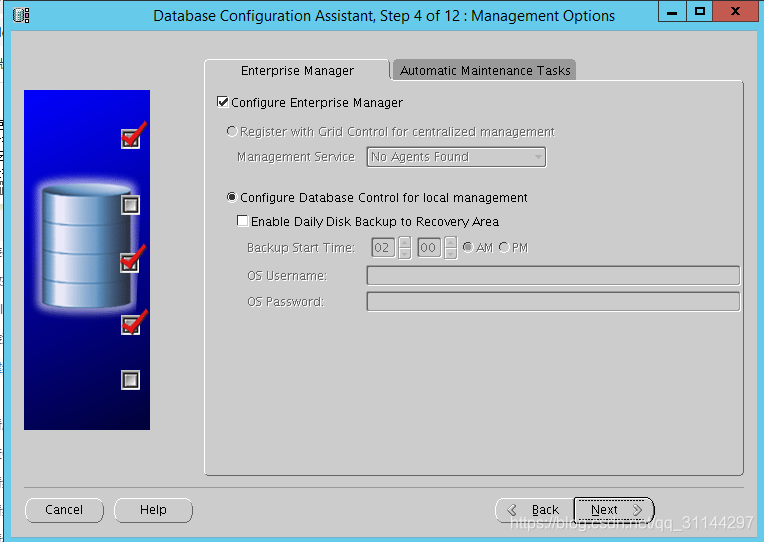Viewport: 764px width, 542px height.
Task: Select the PM radio button
Action: [x=504, y=248]
